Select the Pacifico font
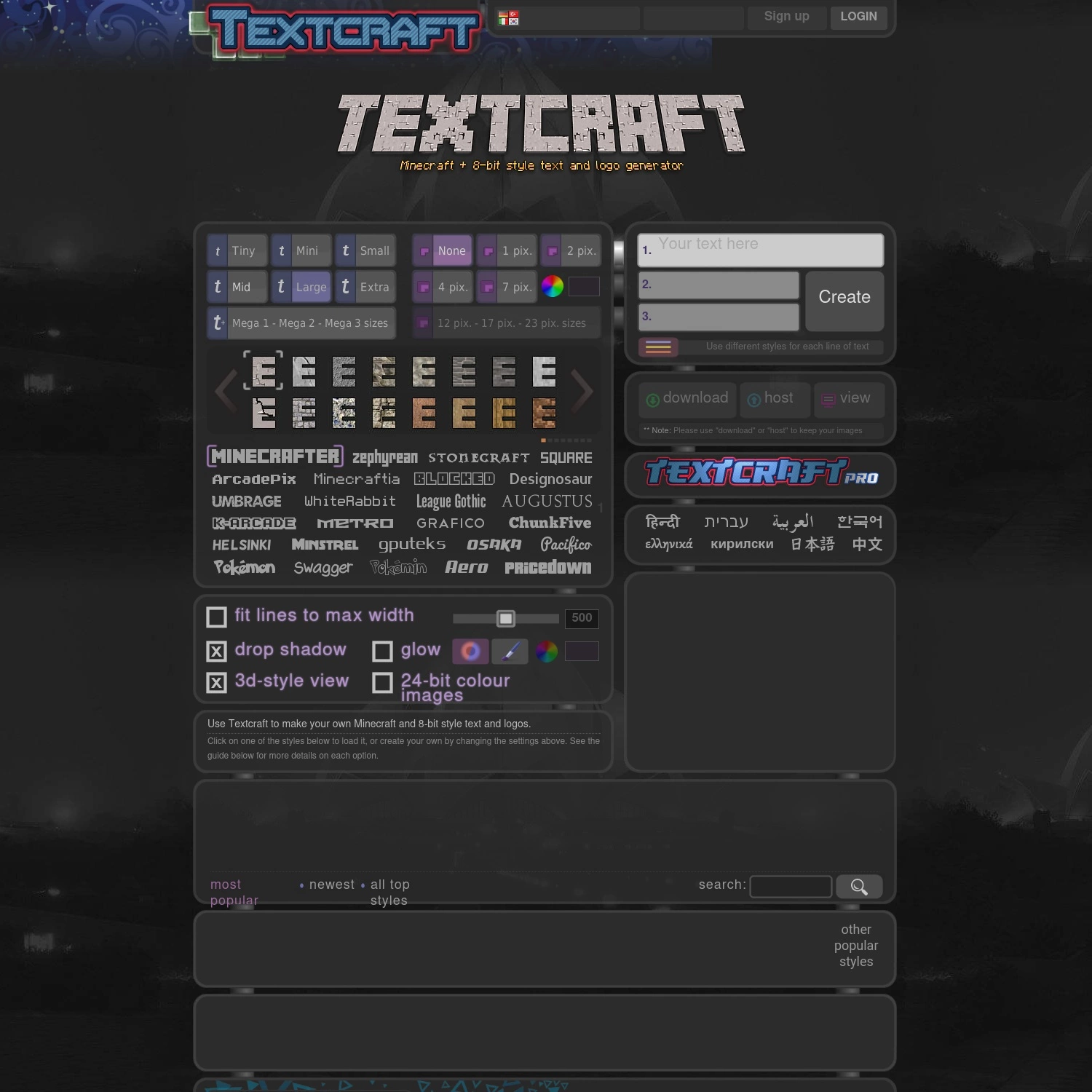The width and height of the screenshot is (1092, 1092). pos(566,545)
